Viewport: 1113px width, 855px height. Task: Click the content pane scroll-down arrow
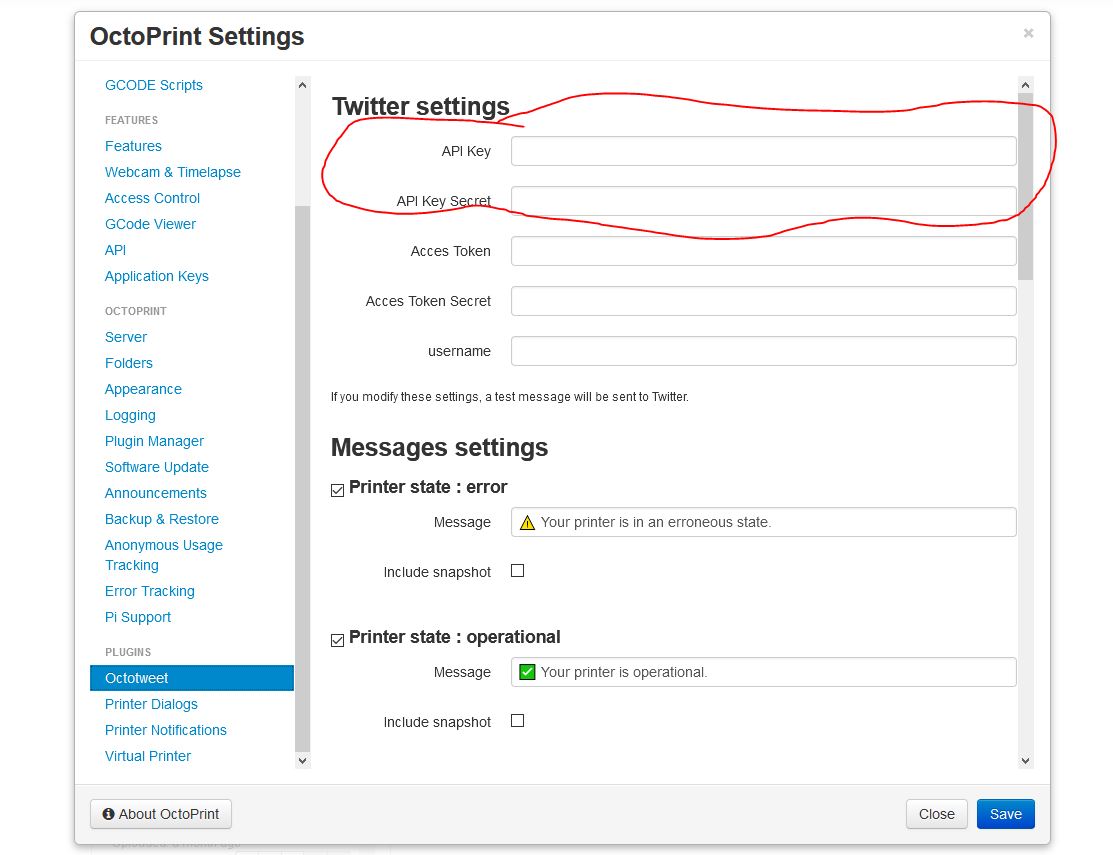coord(1025,760)
